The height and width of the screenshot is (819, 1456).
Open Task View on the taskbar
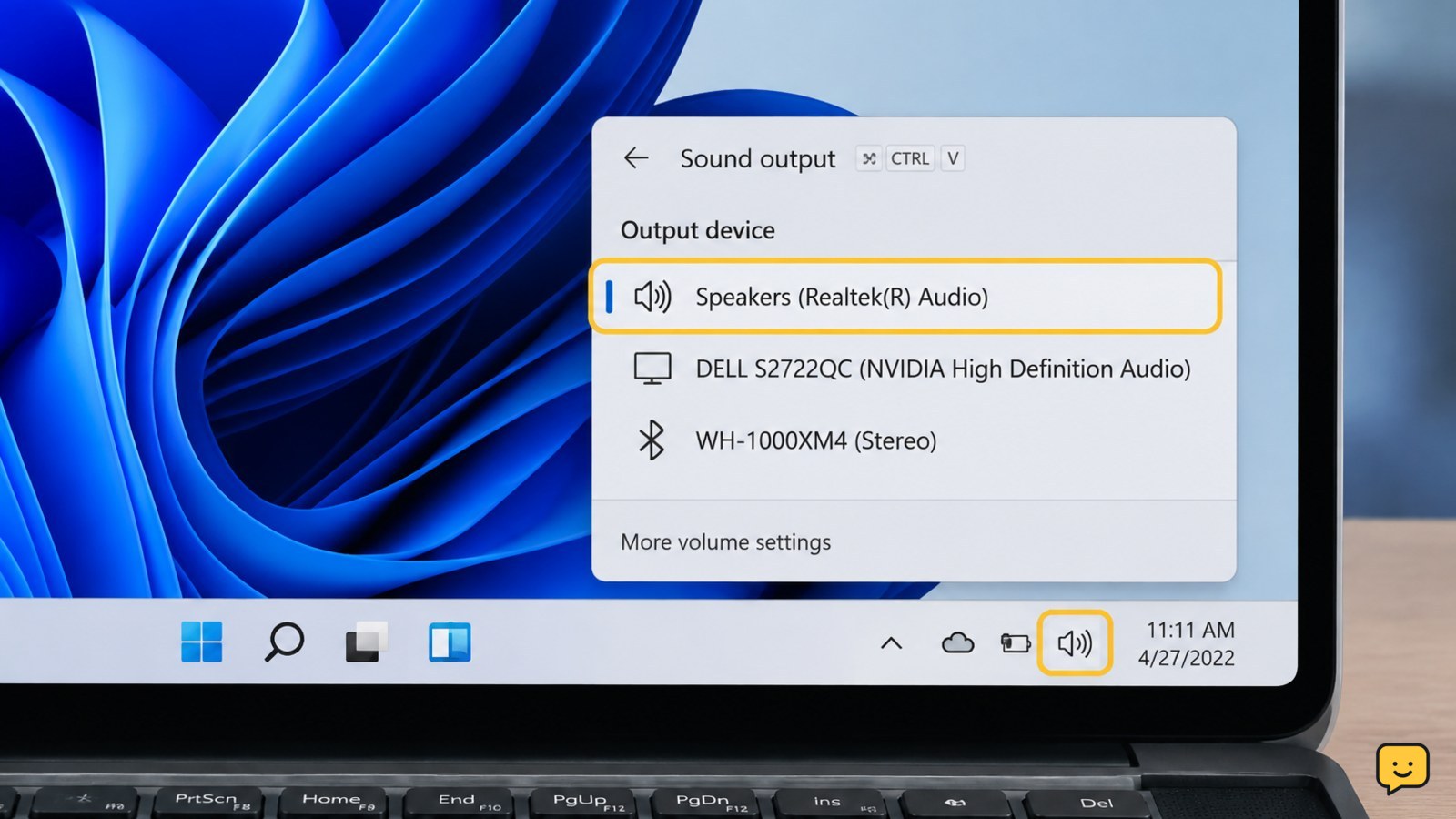pyautogui.click(x=366, y=642)
